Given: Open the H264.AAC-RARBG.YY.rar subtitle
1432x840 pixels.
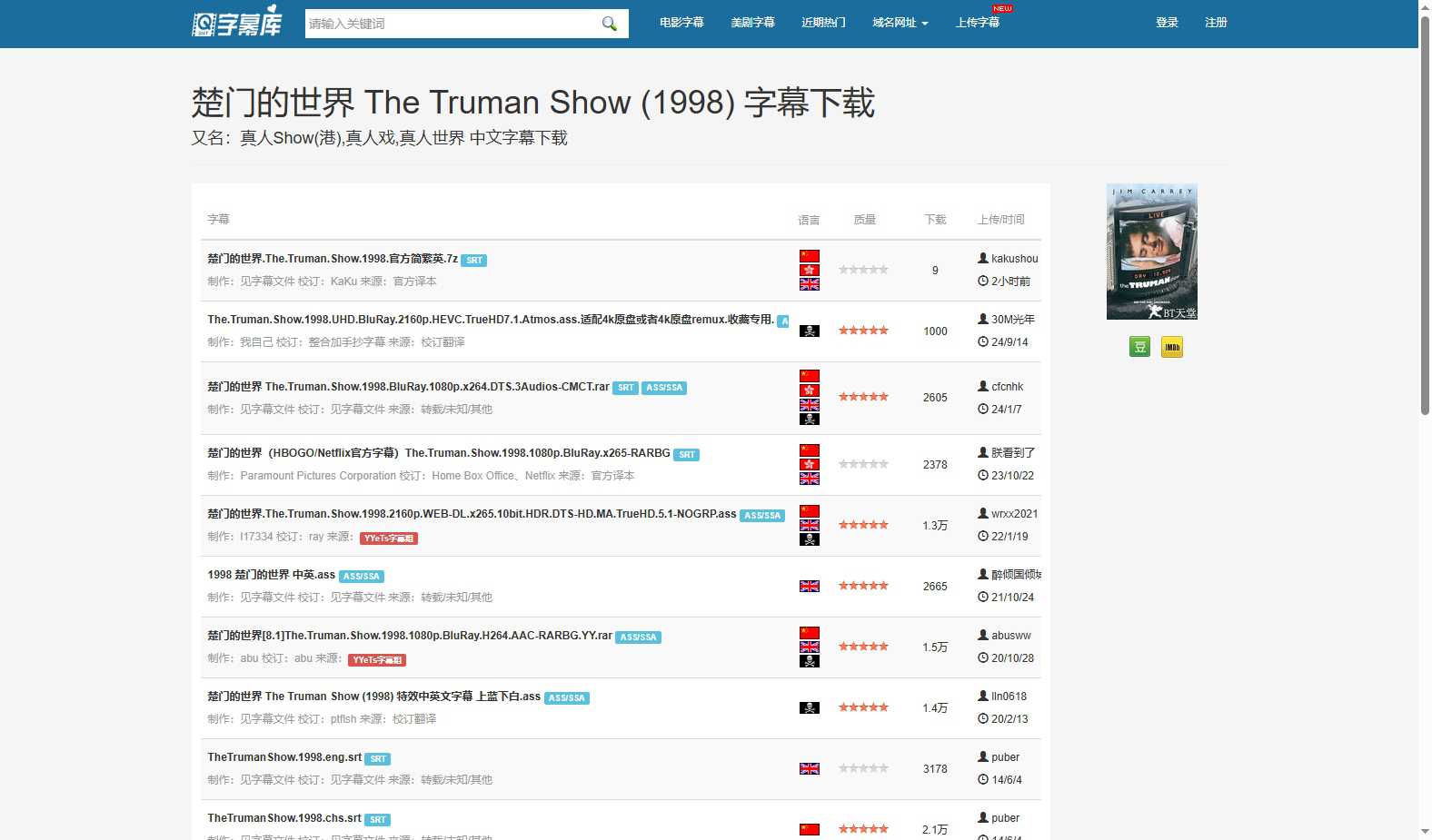Looking at the screenshot, I should point(410,636).
